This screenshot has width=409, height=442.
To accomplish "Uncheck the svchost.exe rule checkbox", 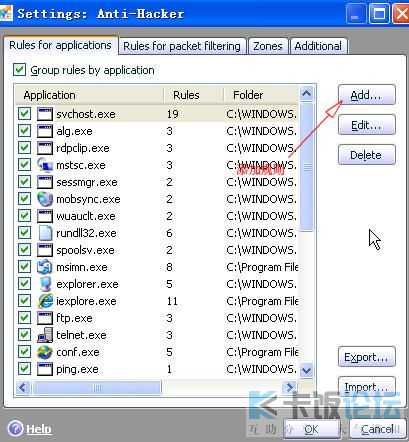I will 24,114.
